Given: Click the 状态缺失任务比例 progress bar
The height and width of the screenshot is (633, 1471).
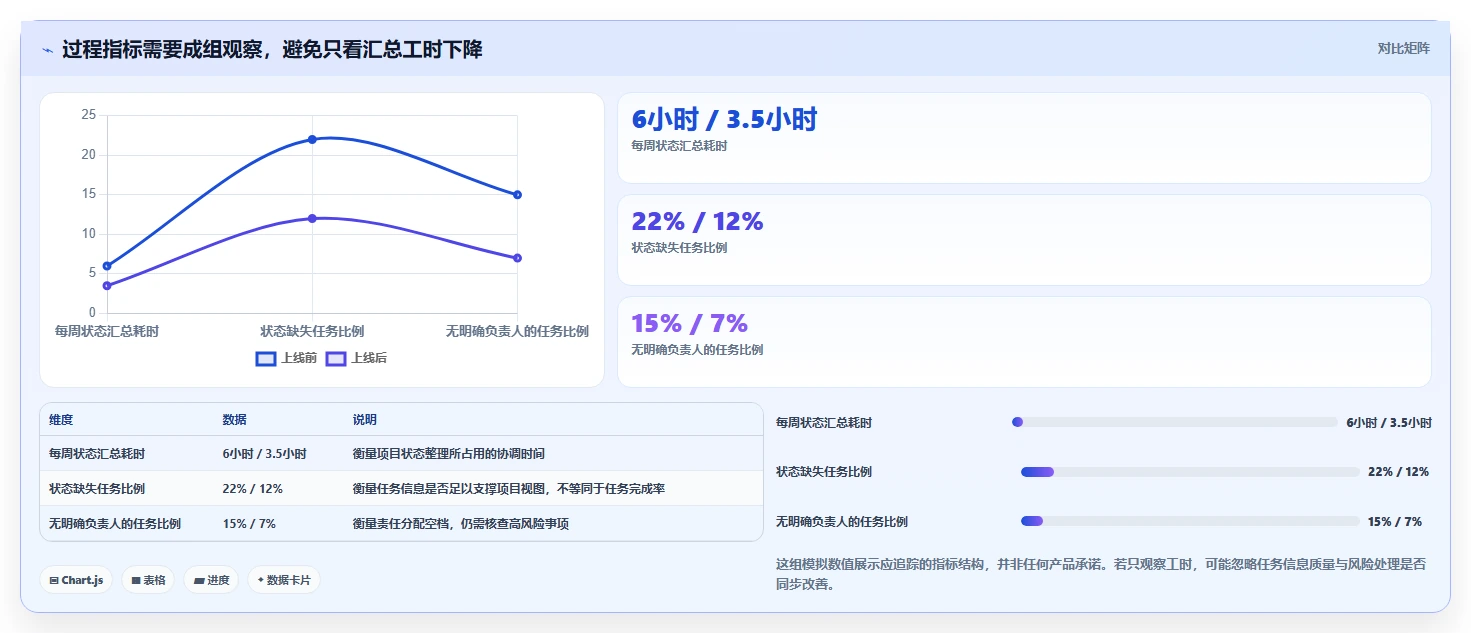Looking at the screenshot, I should point(1190,471).
